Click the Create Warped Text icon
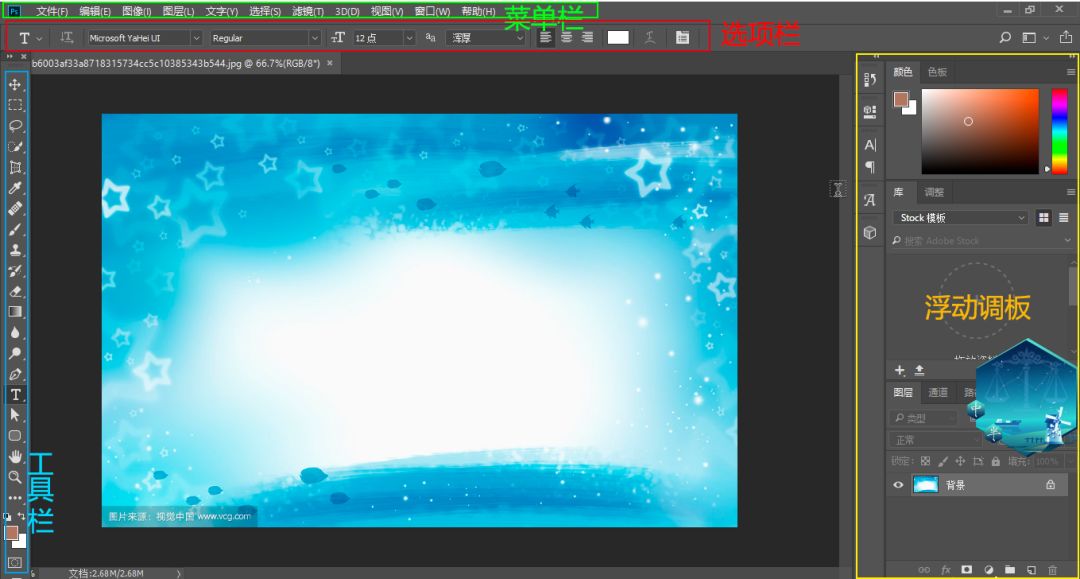 click(650, 37)
